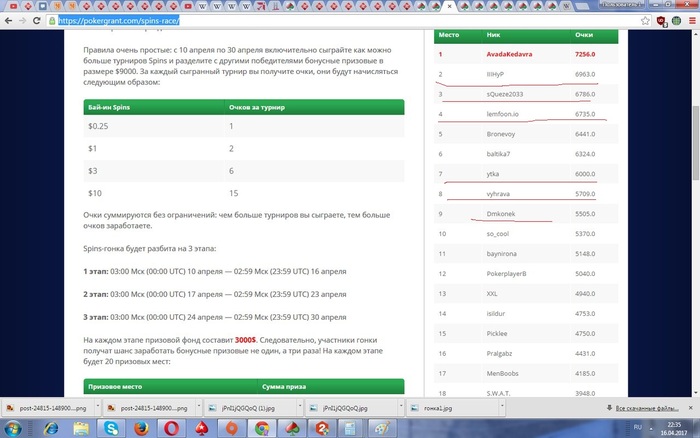Switch to Chrome in the taskbar

tap(262, 429)
